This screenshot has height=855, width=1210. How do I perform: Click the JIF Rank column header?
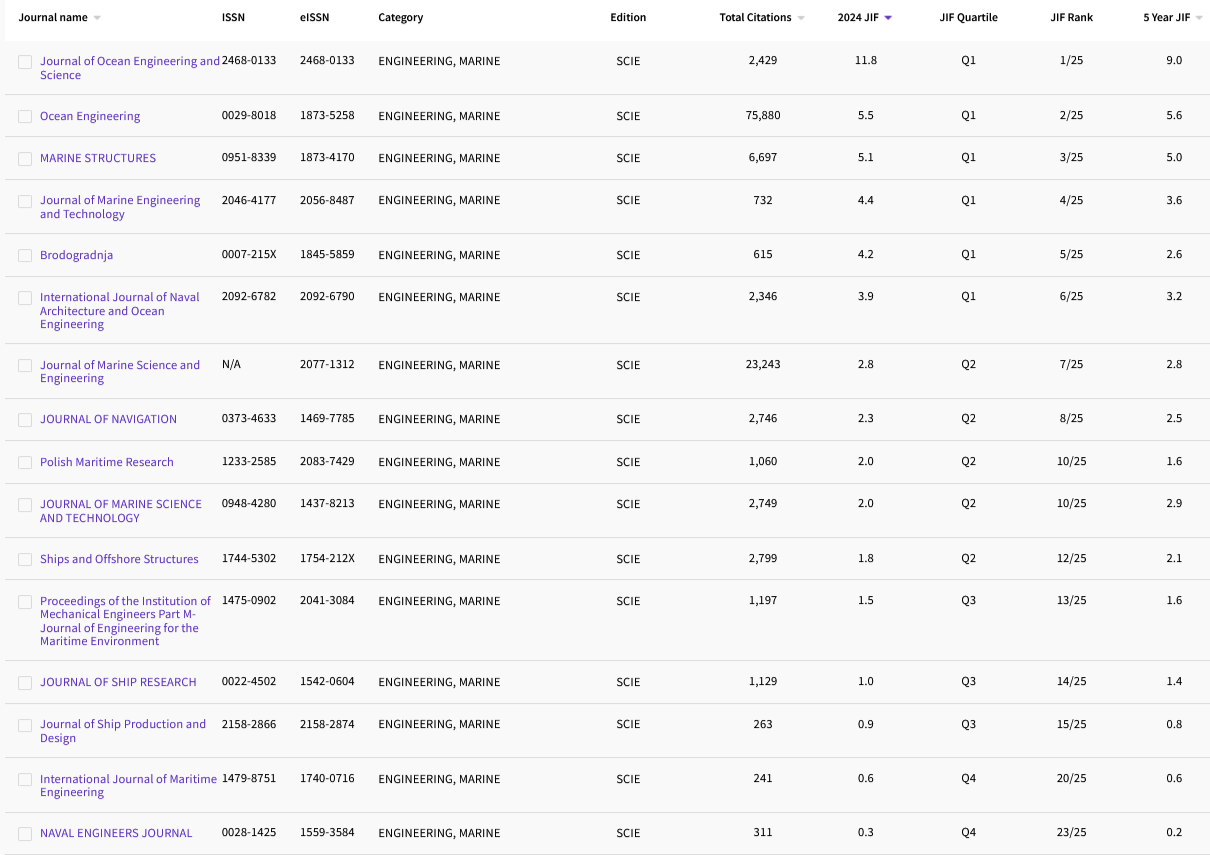coord(1071,18)
